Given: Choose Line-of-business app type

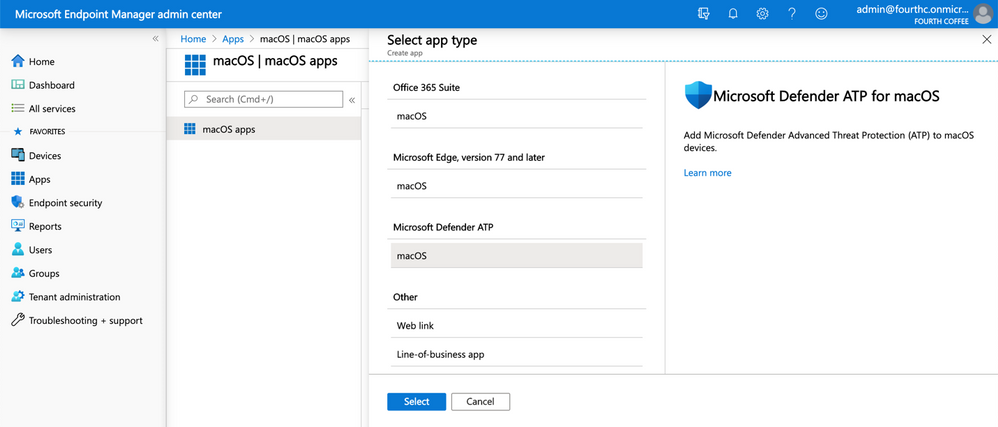Looking at the screenshot, I should pyautogui.click(x=517, y=354).
